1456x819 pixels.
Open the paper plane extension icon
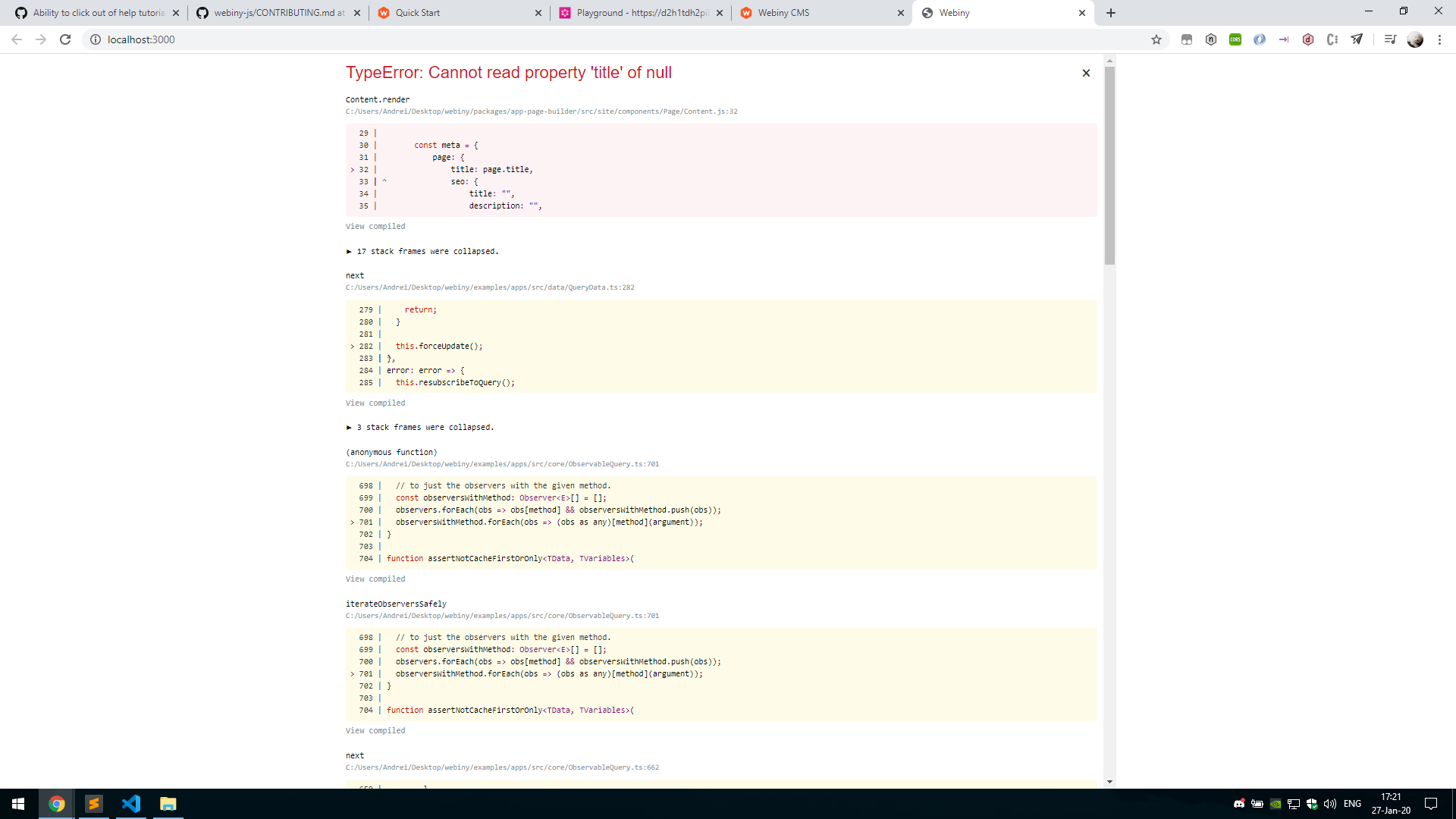pyautogui.click(x=1357, y=39)
